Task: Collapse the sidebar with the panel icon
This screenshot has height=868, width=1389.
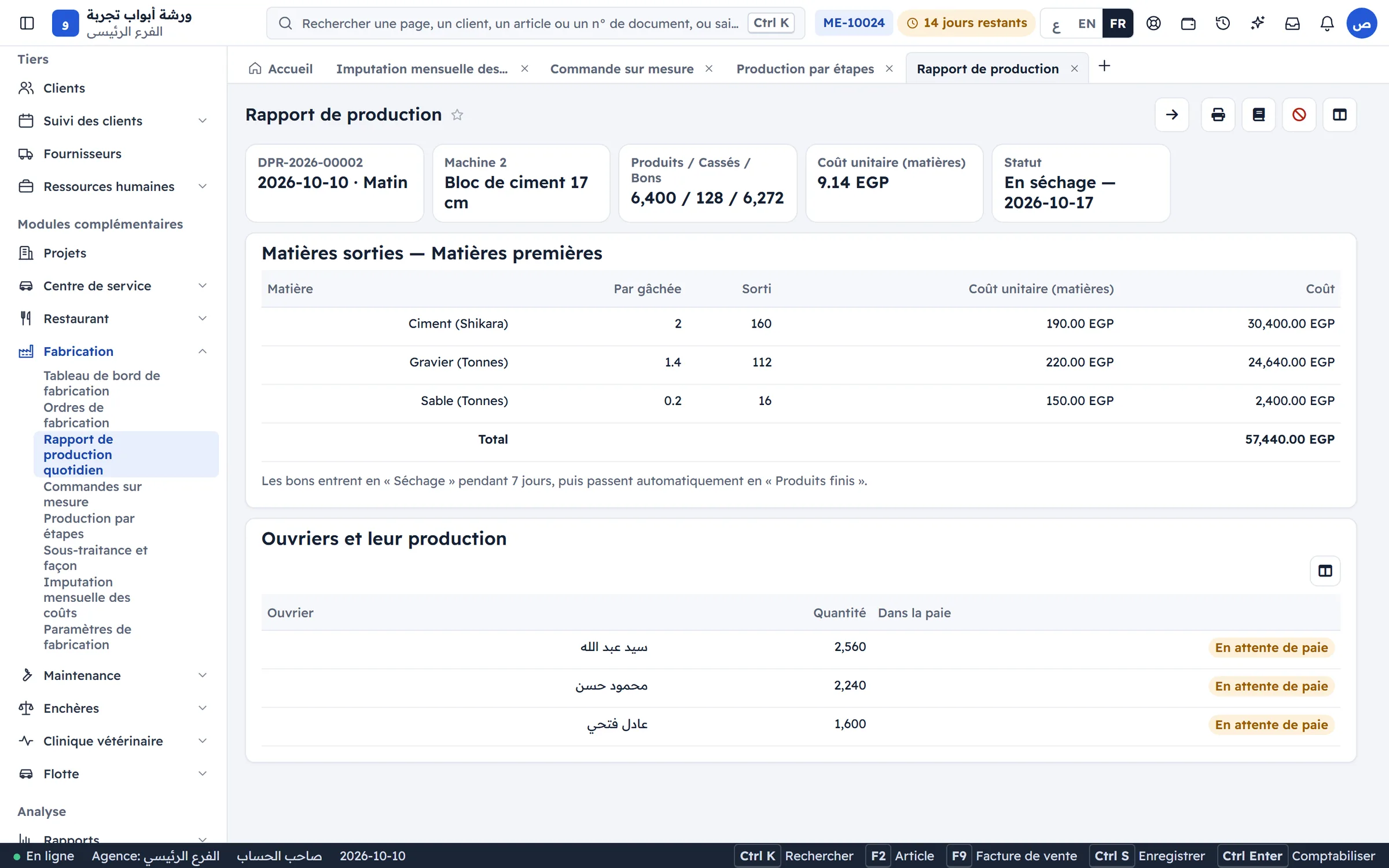Action: point(27,23)
